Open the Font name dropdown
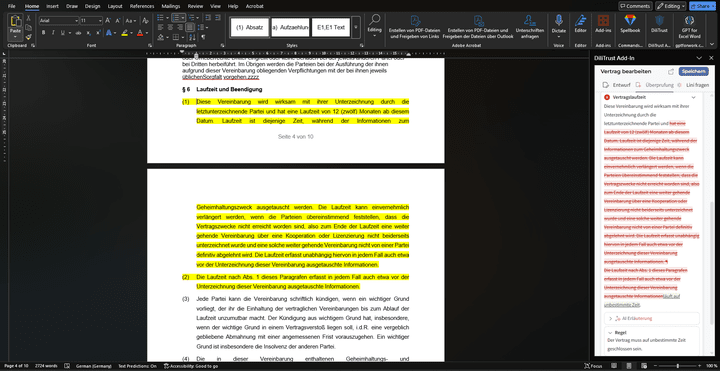The image size is (720, 371). pyautogui.click(x=76, y=21)
